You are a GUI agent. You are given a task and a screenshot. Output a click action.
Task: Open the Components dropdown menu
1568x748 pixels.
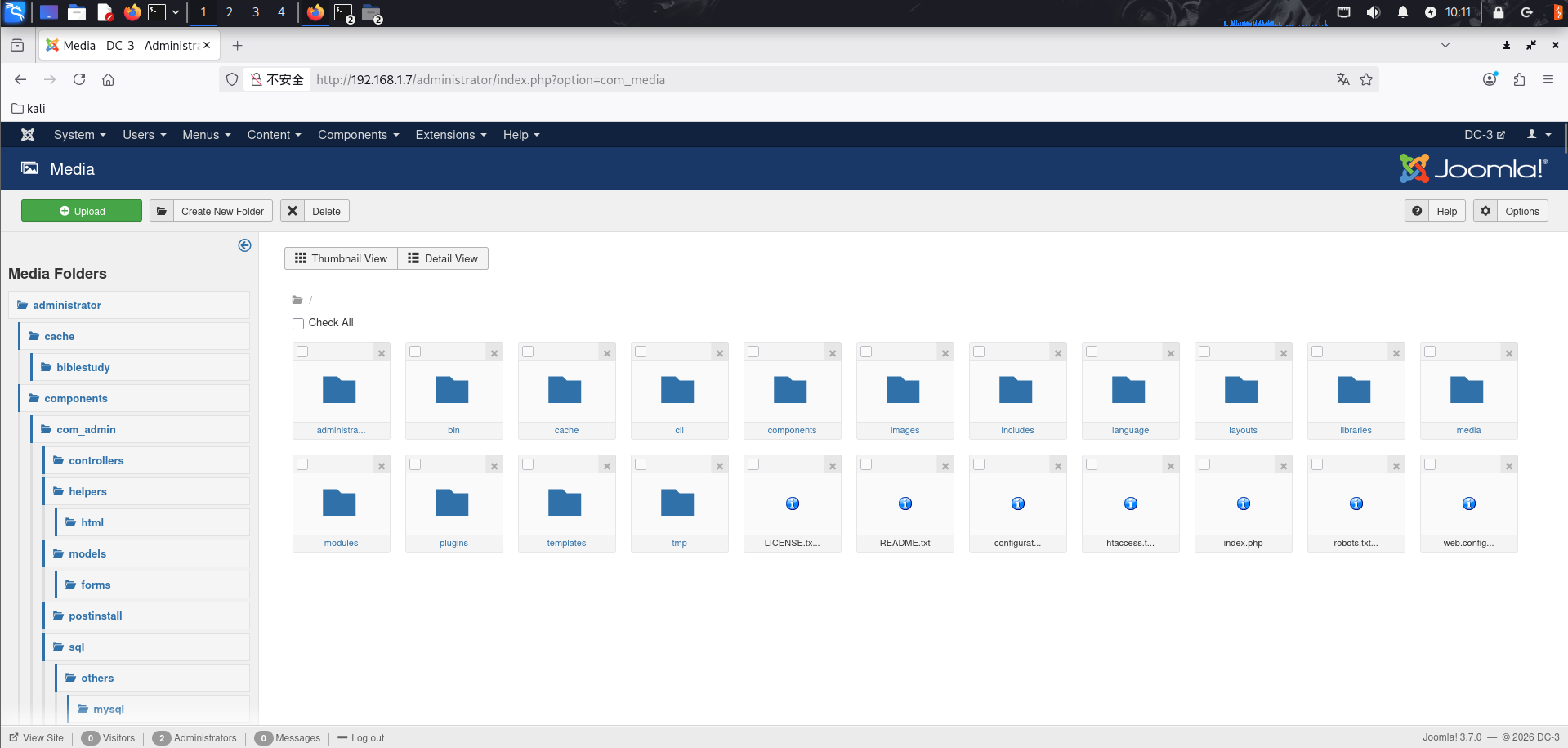[x=358, y=135]
